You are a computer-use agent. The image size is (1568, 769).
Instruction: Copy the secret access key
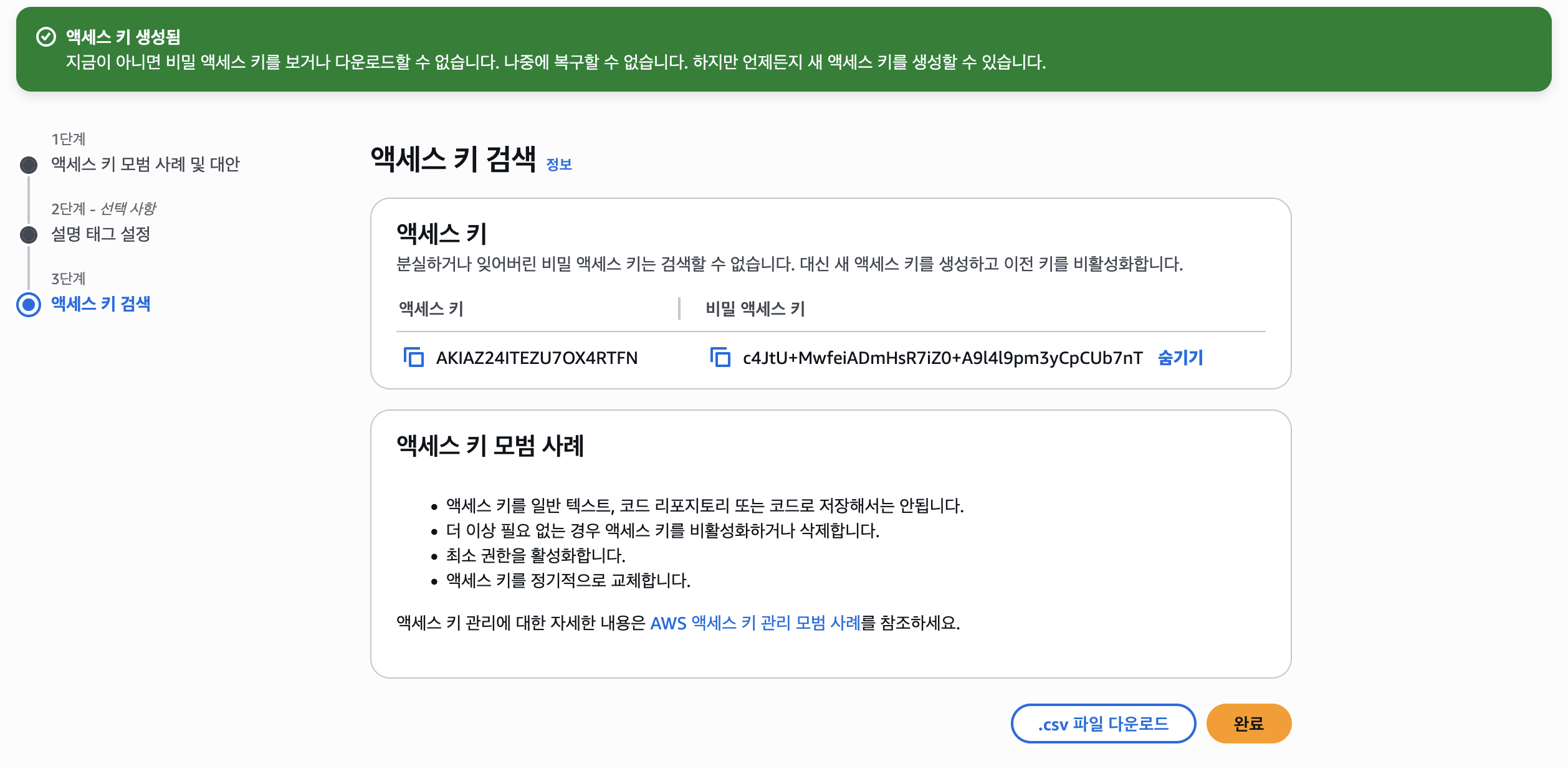(720, 358)
